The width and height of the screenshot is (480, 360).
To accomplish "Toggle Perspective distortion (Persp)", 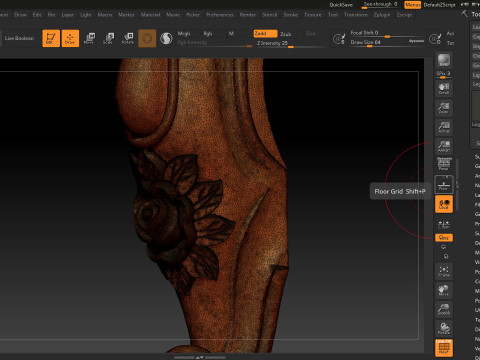I will pos(444,164).
